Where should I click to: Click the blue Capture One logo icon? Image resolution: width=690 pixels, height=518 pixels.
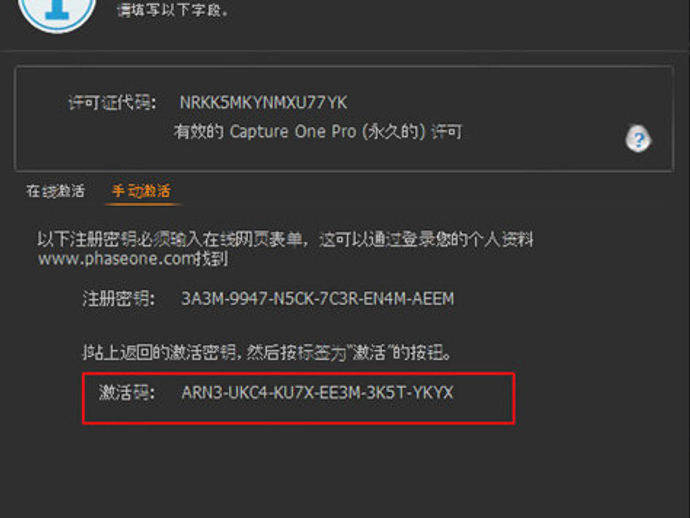click(x=57, y=12)
